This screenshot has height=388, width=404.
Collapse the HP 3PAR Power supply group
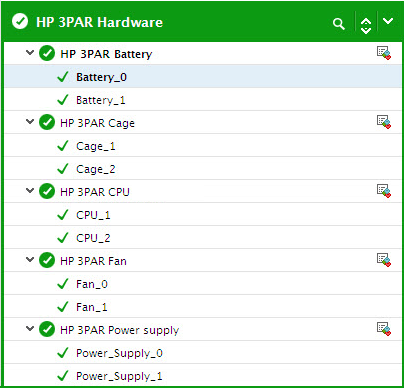(x=30, y=328)
